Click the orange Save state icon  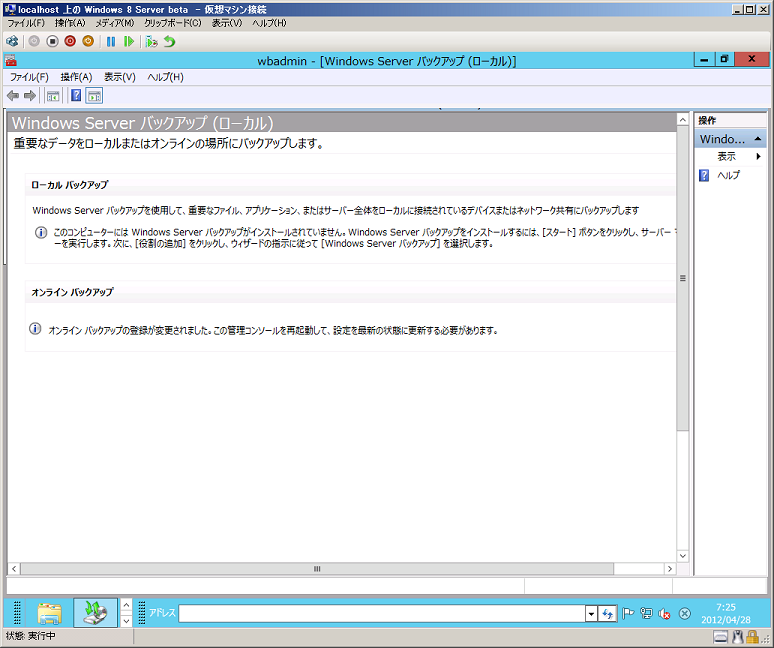coord(88,41)
